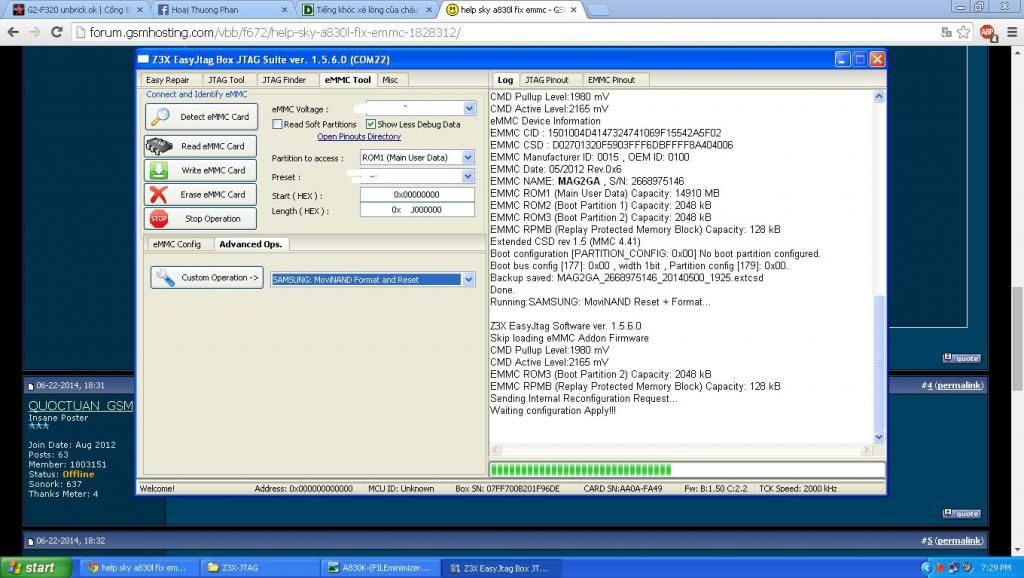Reload the forum page in Chrome
The image size is (1024, 578).
(x=57, y=32)
